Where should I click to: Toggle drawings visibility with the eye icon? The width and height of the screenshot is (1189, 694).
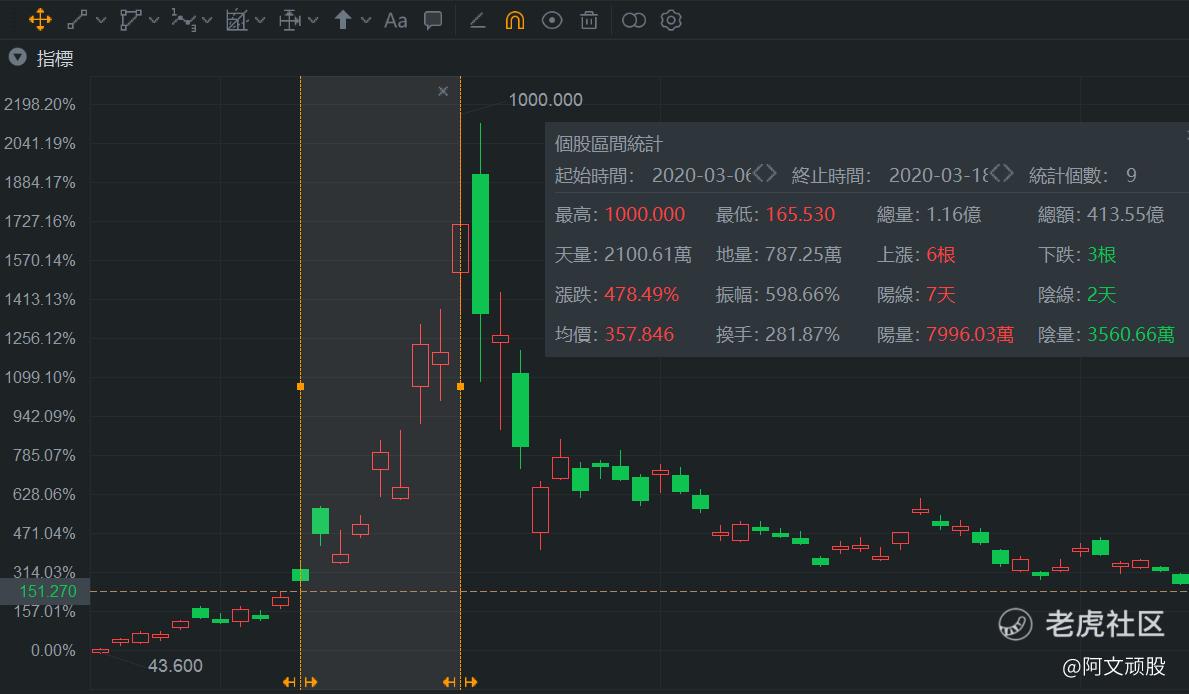[x=552, y=20]
